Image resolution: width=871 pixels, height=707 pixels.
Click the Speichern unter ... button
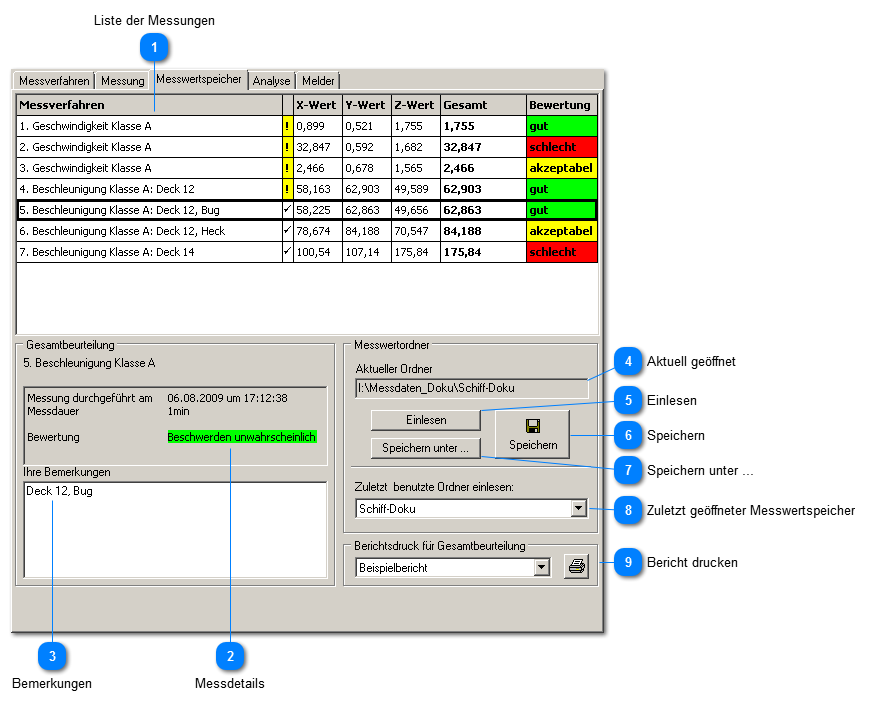point(425,449)
